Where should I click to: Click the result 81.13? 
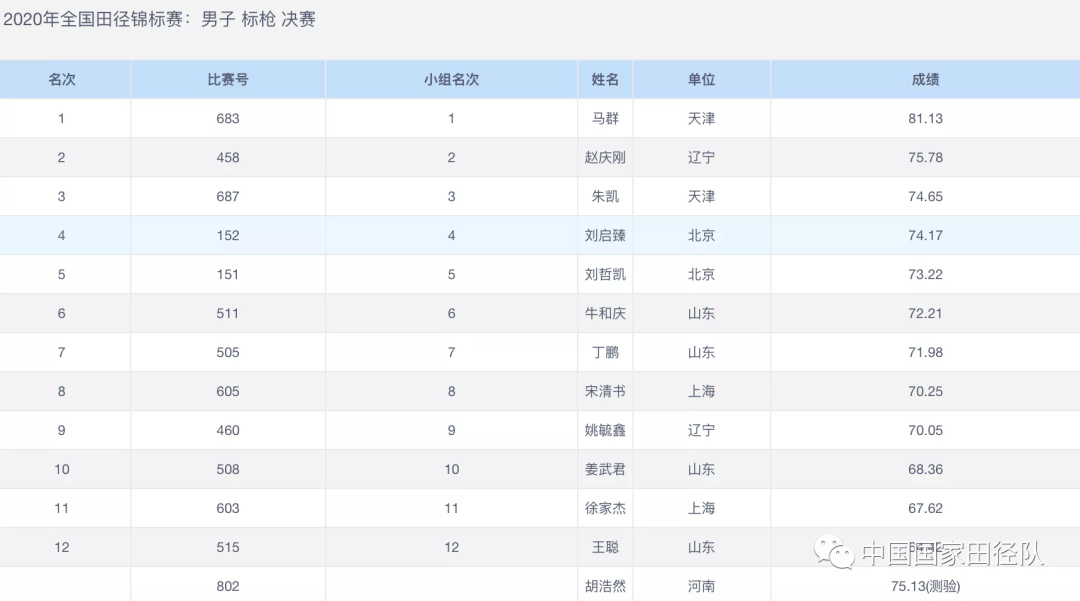click(x=925, y=118)
